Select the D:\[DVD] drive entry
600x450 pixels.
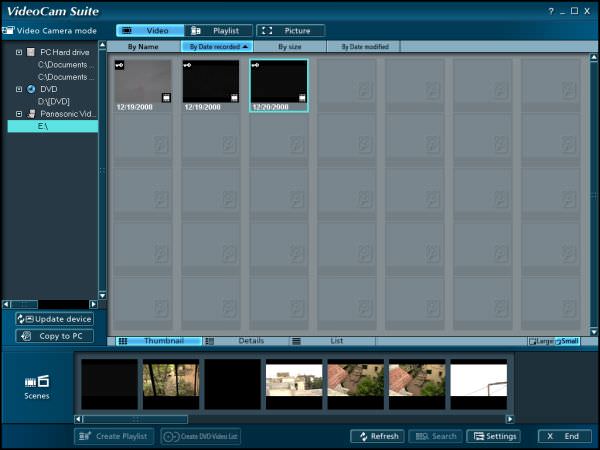54,101
